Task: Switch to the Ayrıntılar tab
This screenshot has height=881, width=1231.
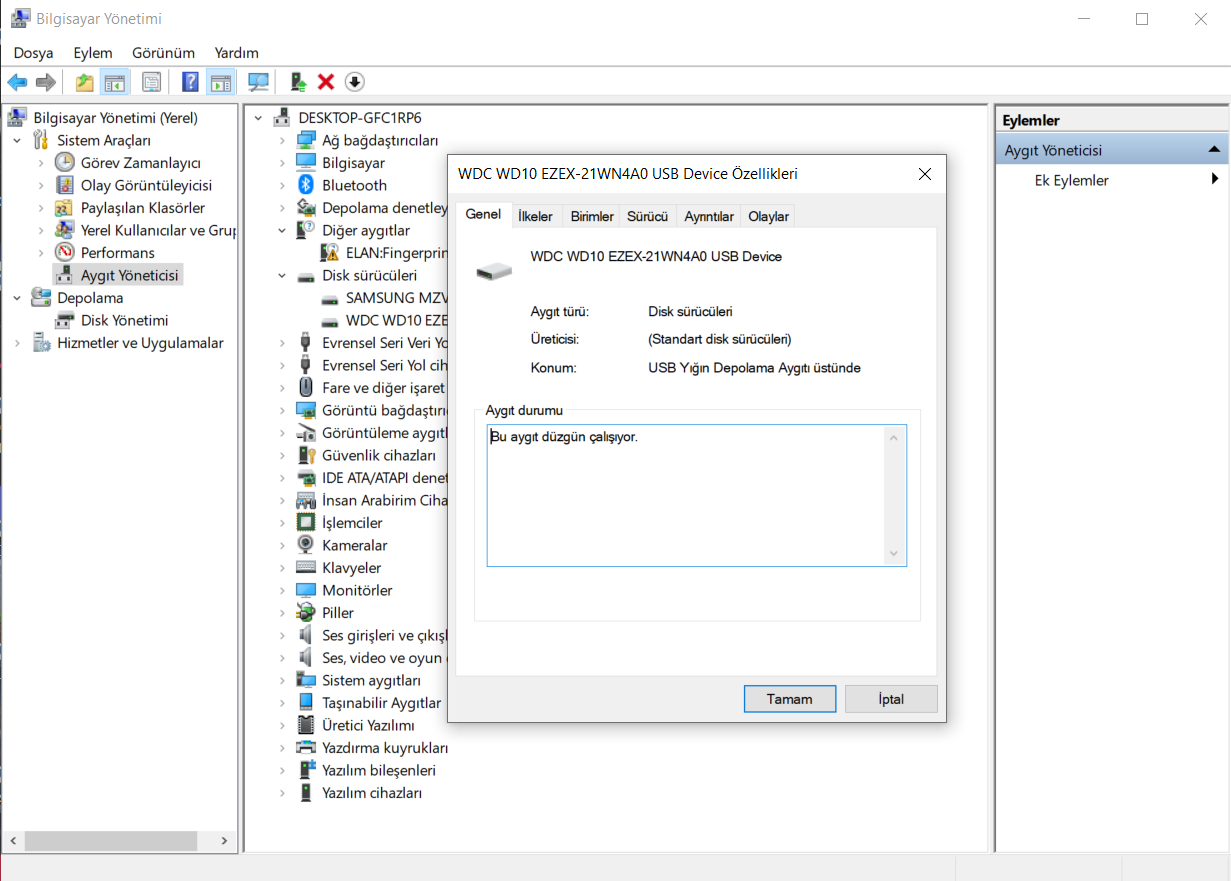Action: [709, 216]
